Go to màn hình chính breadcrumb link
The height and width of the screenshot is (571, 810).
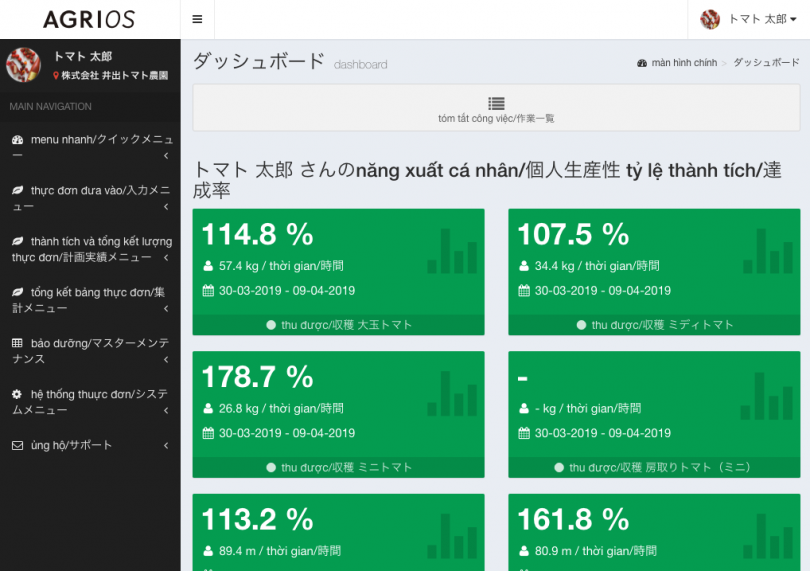coord(684,63)
